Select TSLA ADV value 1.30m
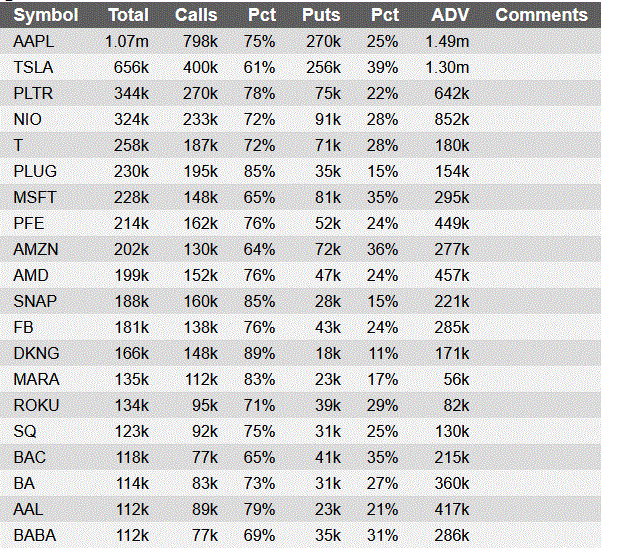 pos(447,67)
